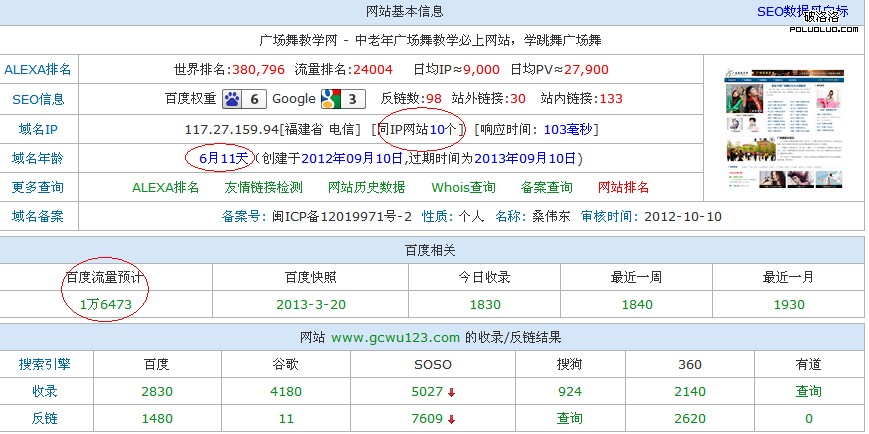Click the 103毫秒 response time value
Image resolution: width=869 pixels, height=434 pixels.
[x=568, y=130]
